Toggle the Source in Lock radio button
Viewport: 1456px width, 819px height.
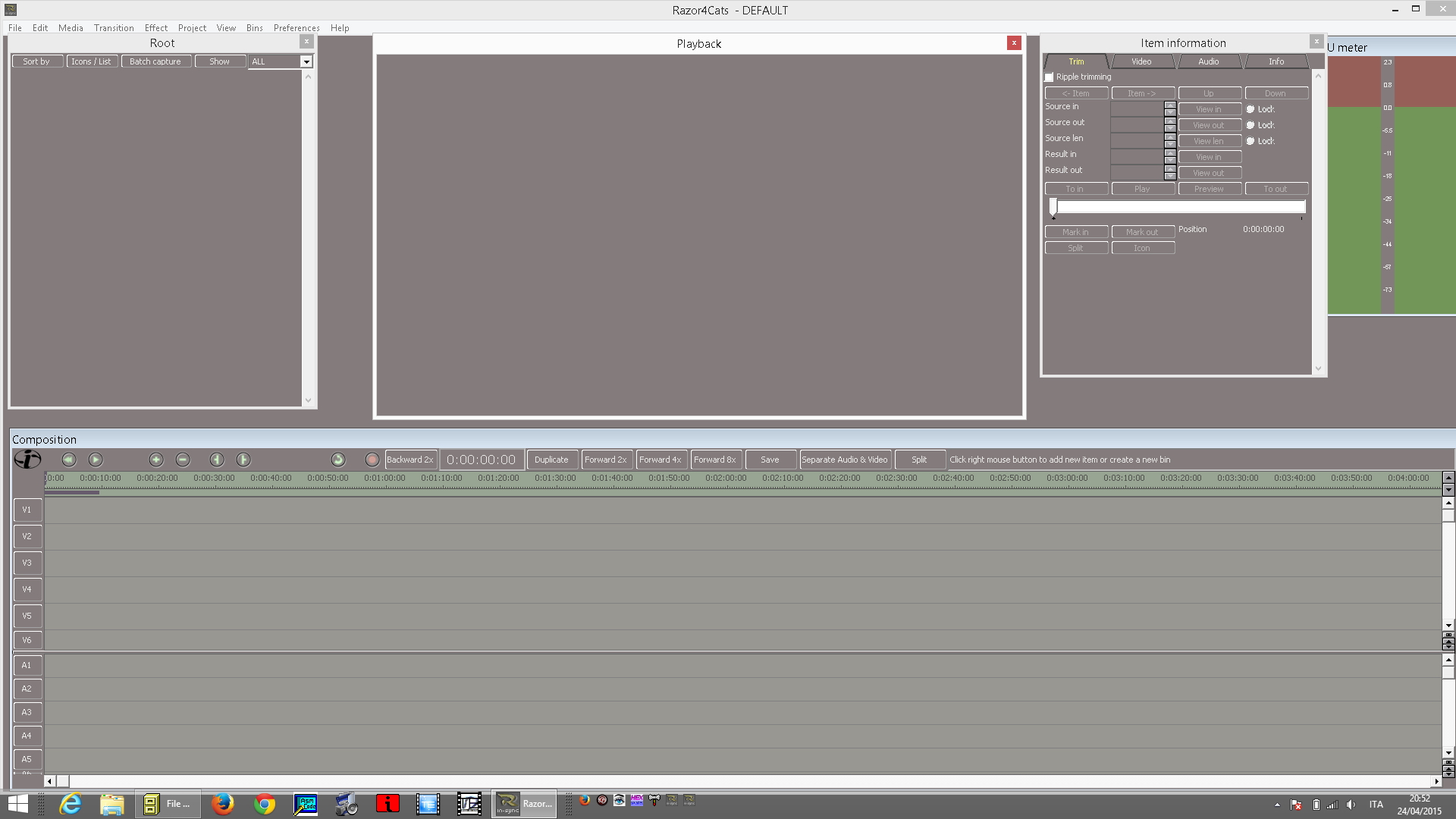pos(1250,109)
